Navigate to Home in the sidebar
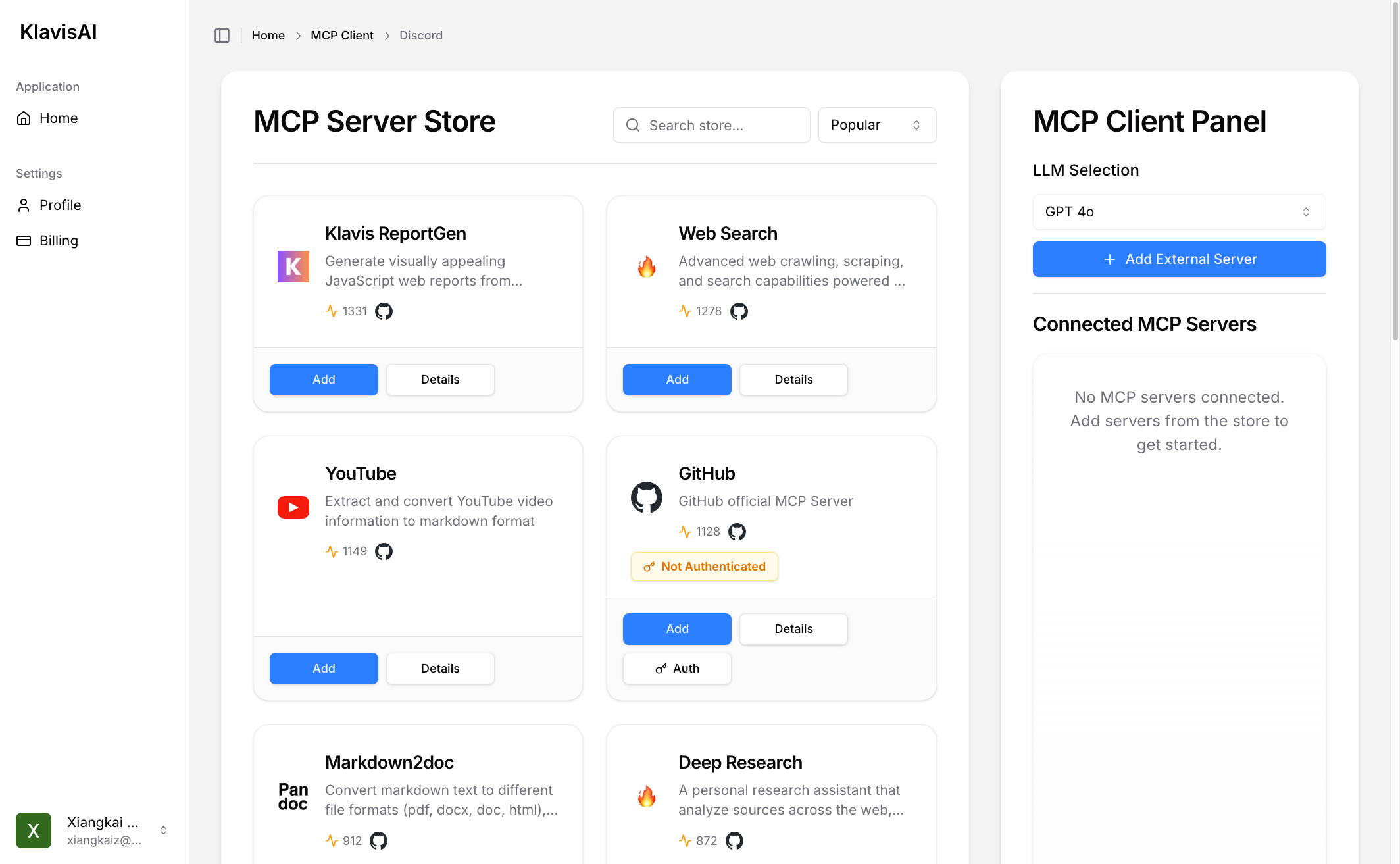 click(59, 118)
